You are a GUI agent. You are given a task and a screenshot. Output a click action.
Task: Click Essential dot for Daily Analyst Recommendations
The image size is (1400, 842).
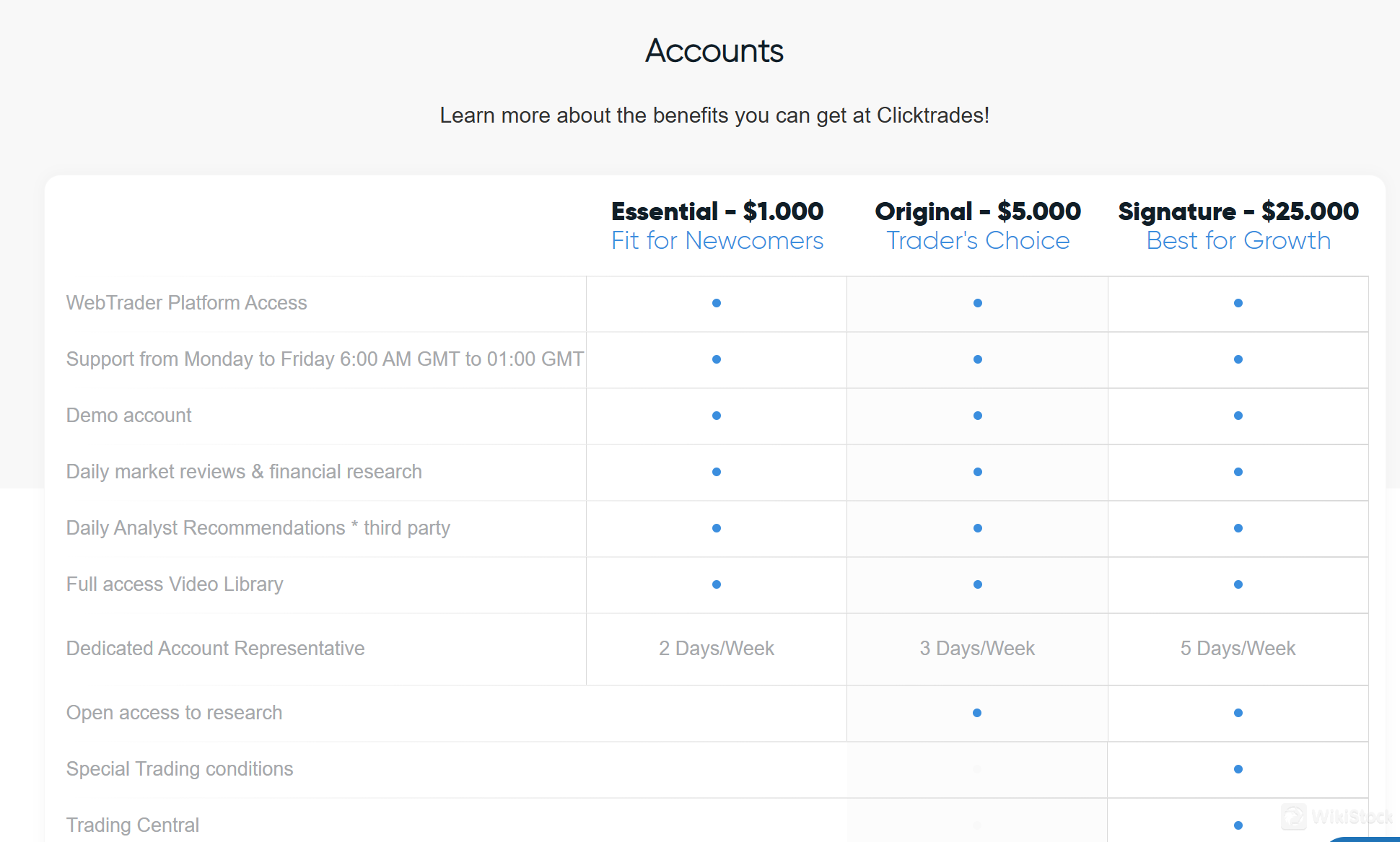coord(717,528)
